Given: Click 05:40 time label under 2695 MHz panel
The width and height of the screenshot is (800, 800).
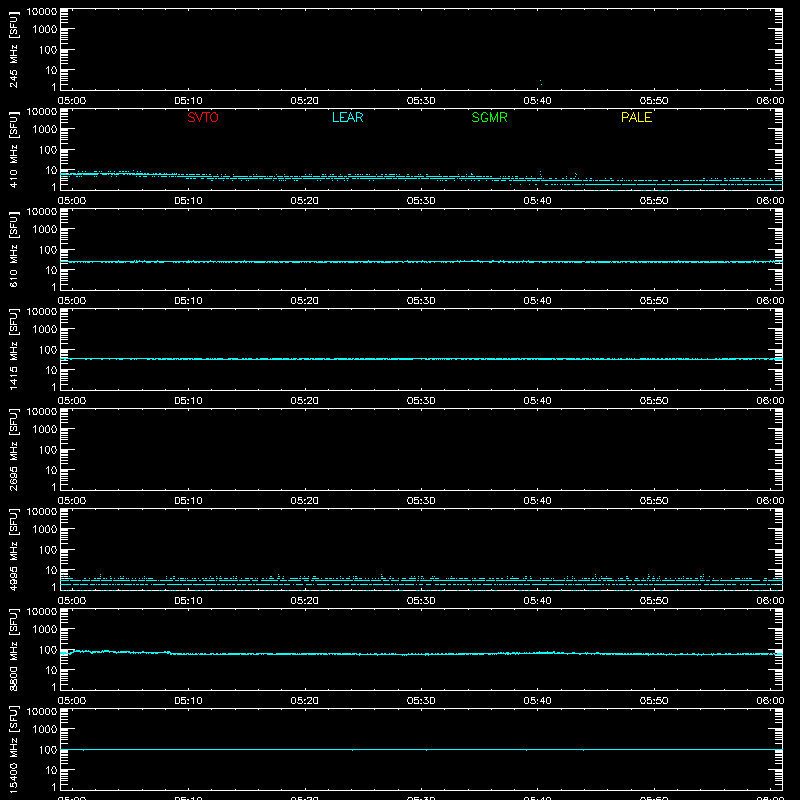Looking at the screenshot, I should [537, 501].
